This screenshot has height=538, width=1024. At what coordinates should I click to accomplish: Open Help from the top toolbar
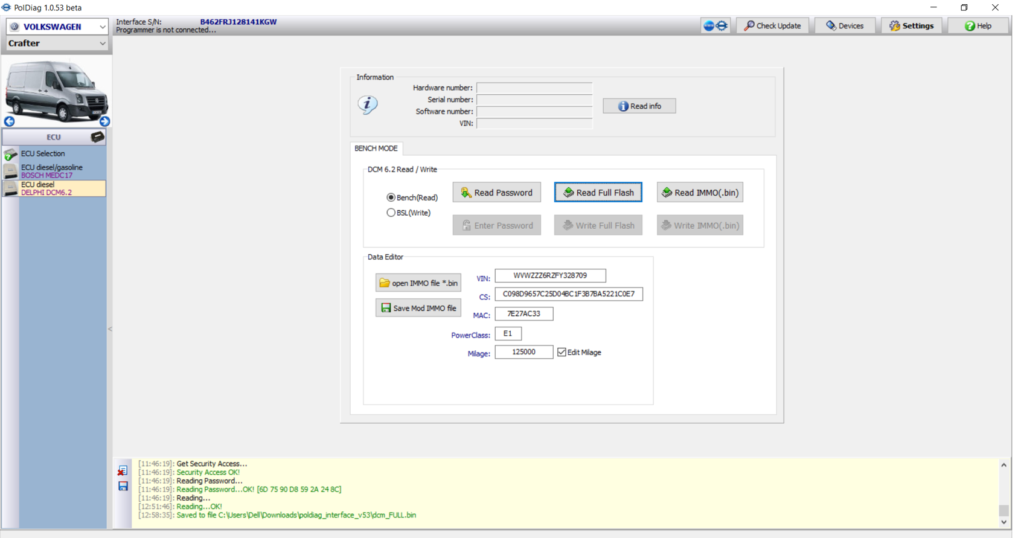point(978,25)
